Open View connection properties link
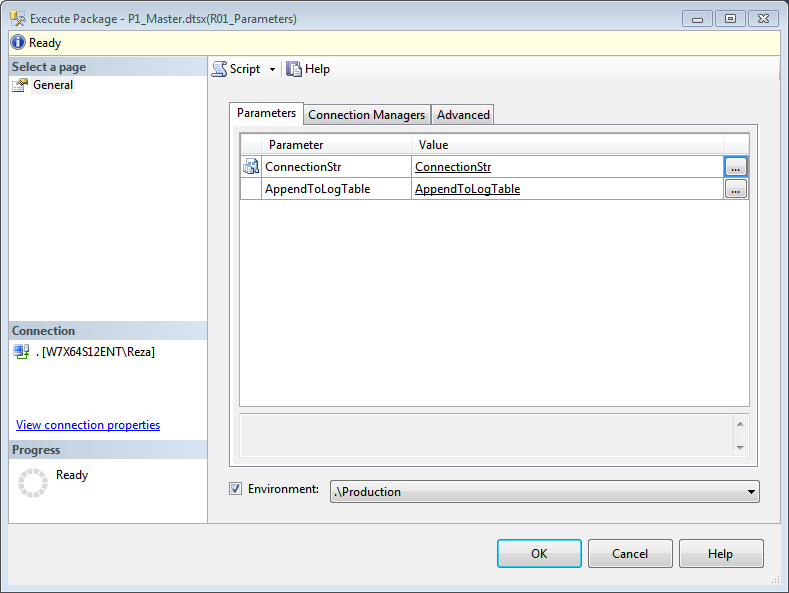This screenshot has width=789, height=593. (88, 425)
